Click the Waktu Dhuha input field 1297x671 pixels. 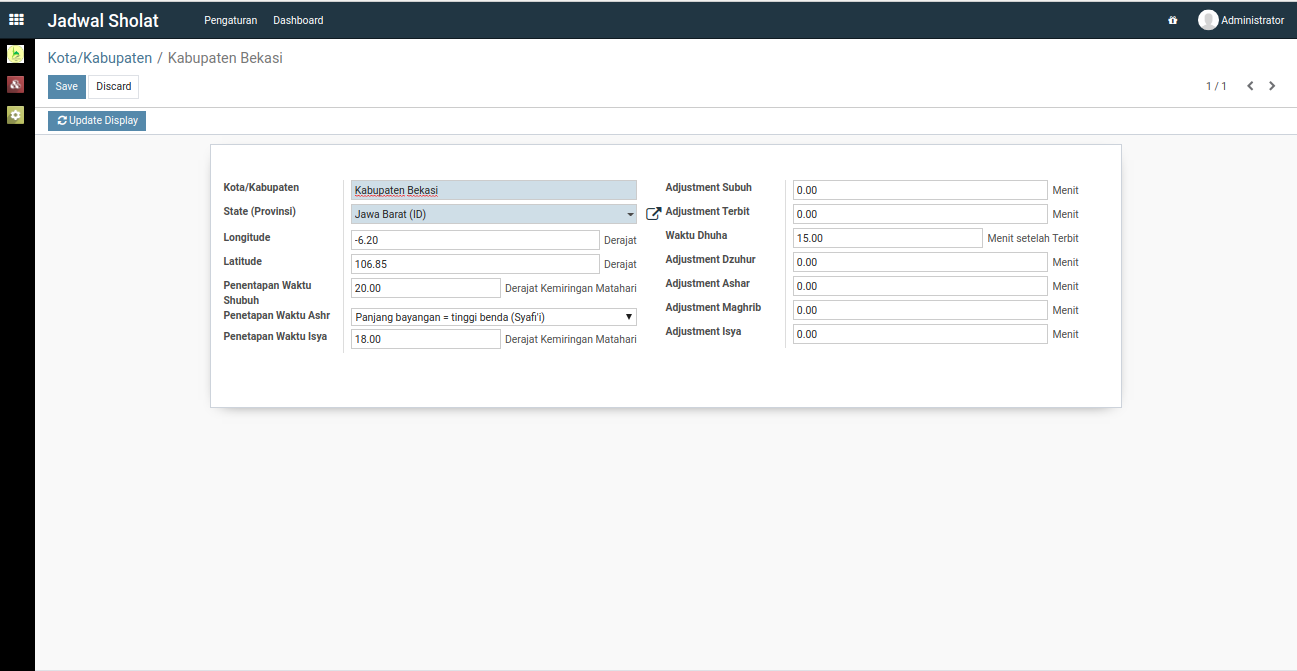pos(887,238)
